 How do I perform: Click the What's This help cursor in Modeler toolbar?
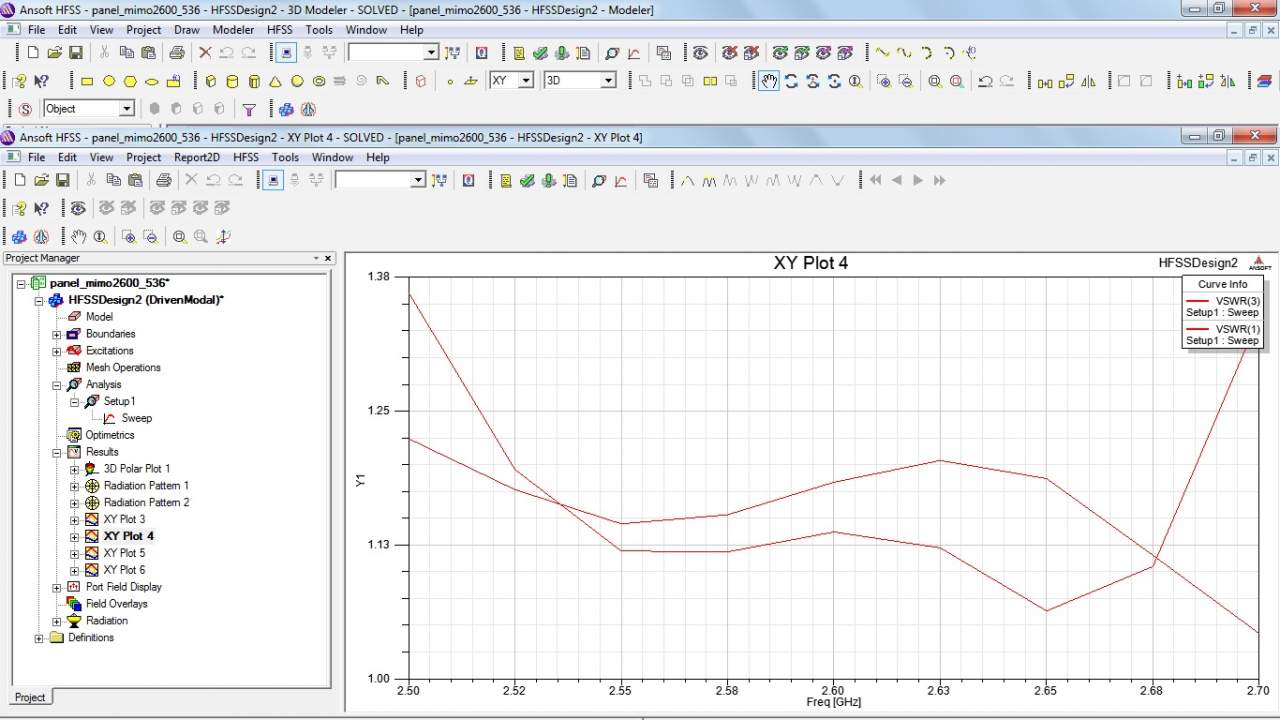(x=41, y=81)
